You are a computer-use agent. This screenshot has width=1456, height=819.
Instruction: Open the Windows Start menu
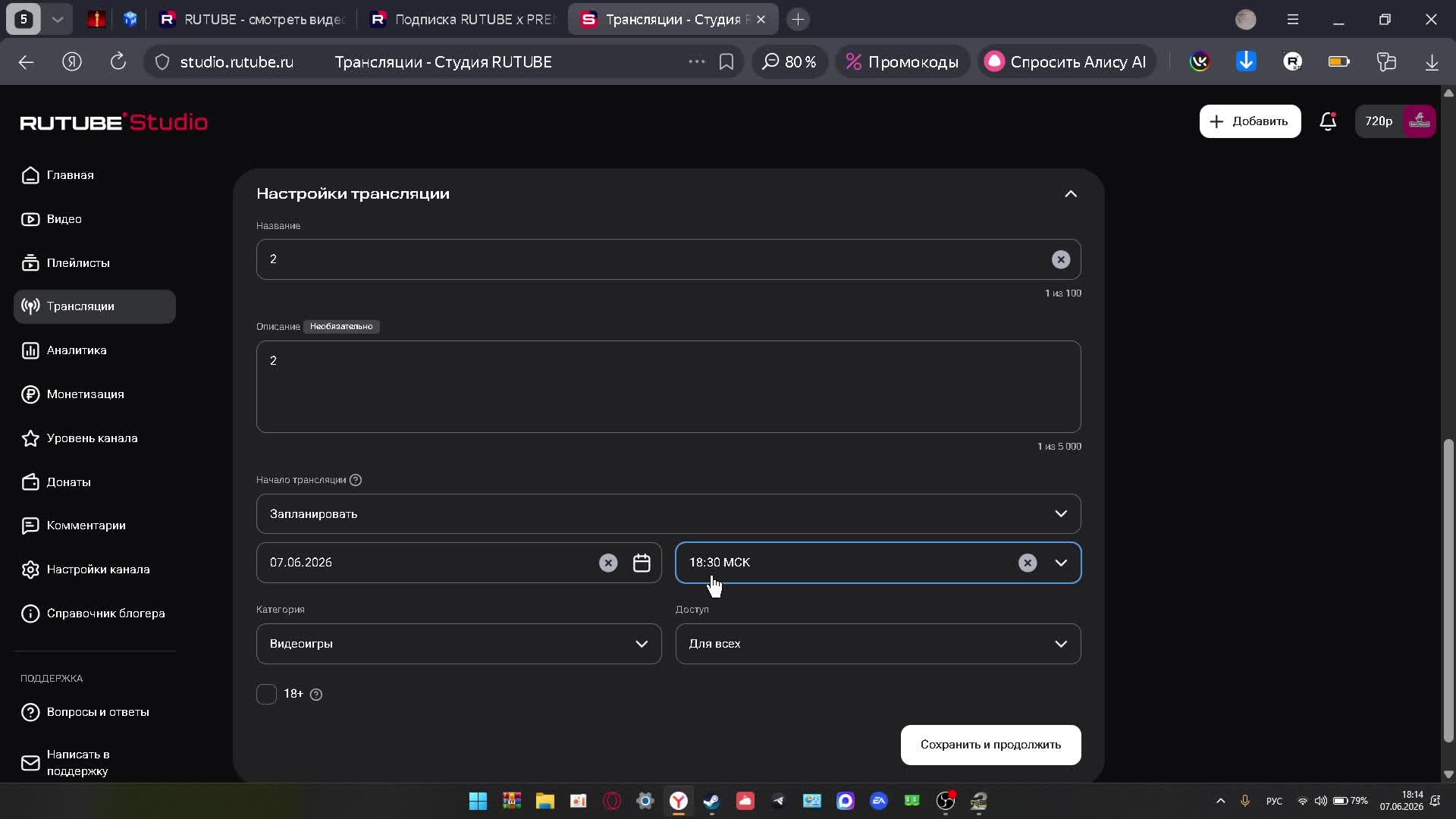tap(478, 801)
